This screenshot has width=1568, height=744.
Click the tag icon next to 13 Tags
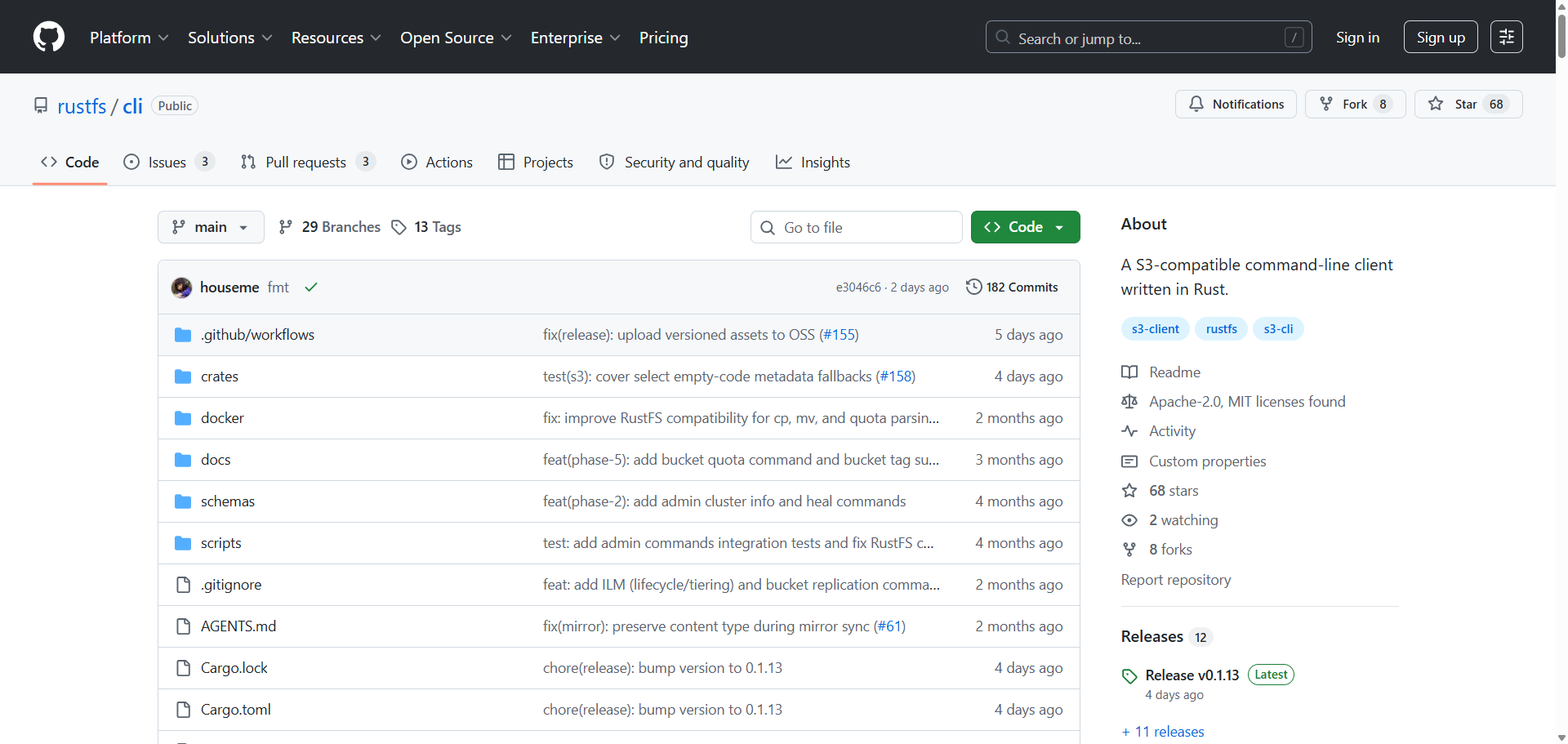click(x=399, y=227)
